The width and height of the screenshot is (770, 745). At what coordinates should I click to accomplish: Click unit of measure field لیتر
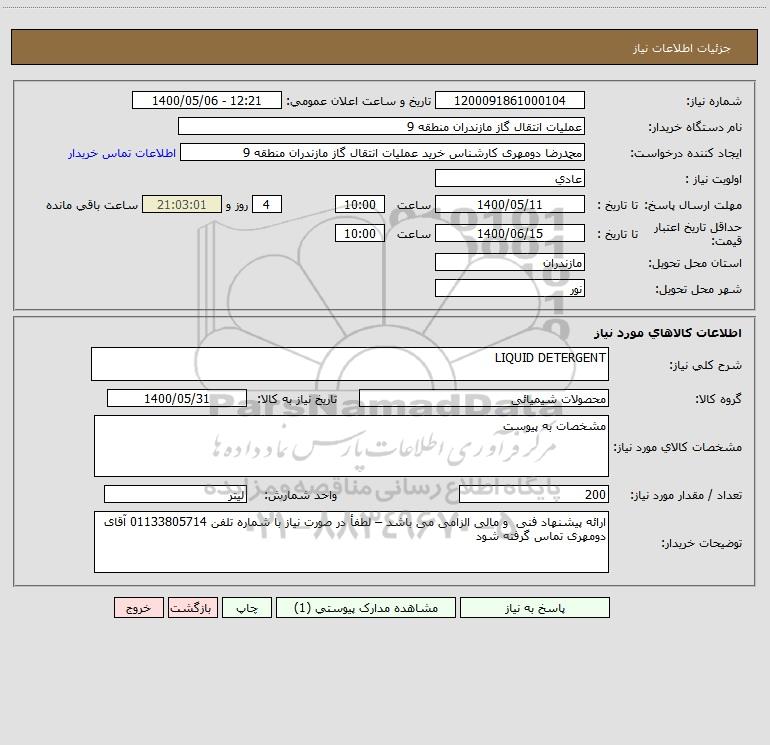tap(175, 495)
